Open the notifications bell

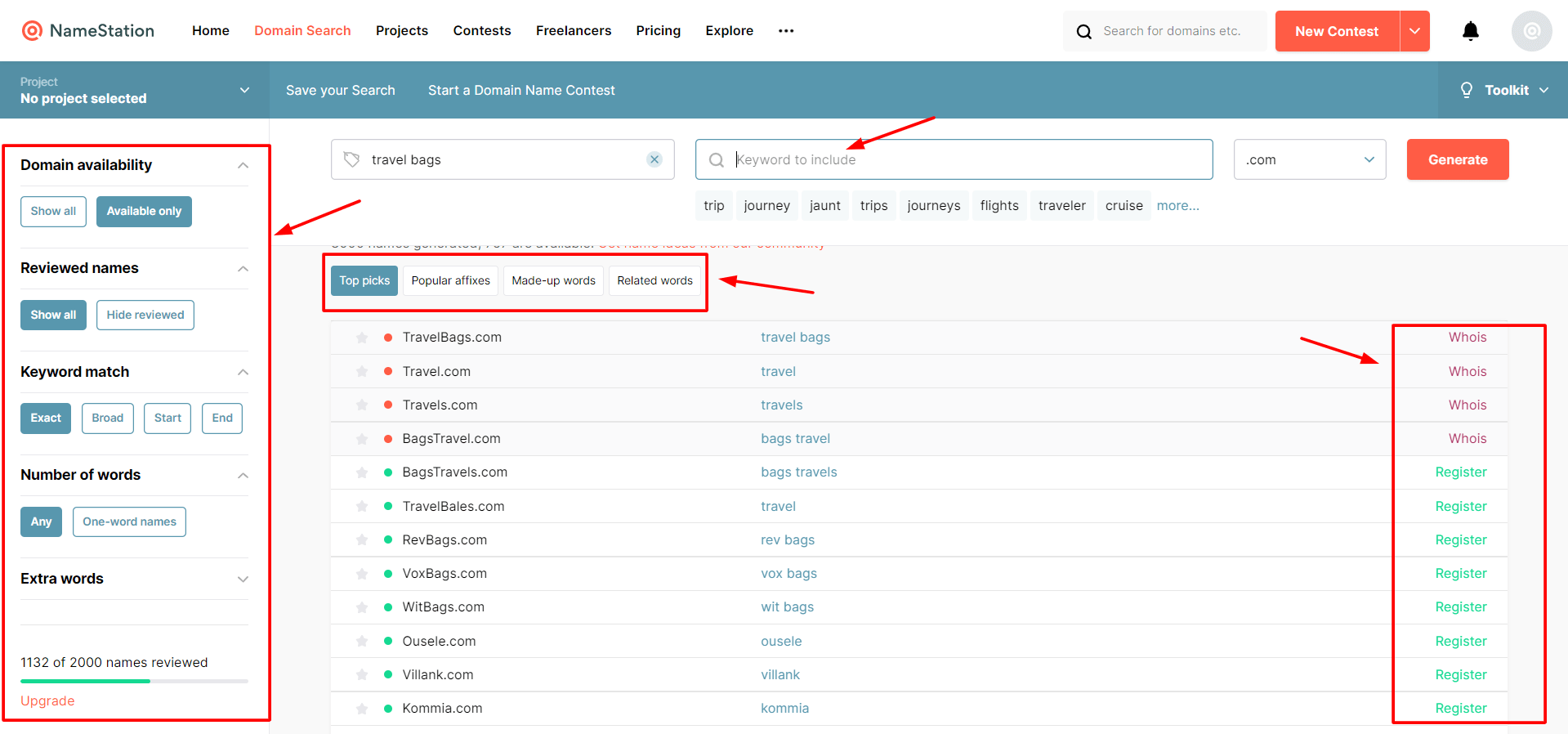(1470, 31)
